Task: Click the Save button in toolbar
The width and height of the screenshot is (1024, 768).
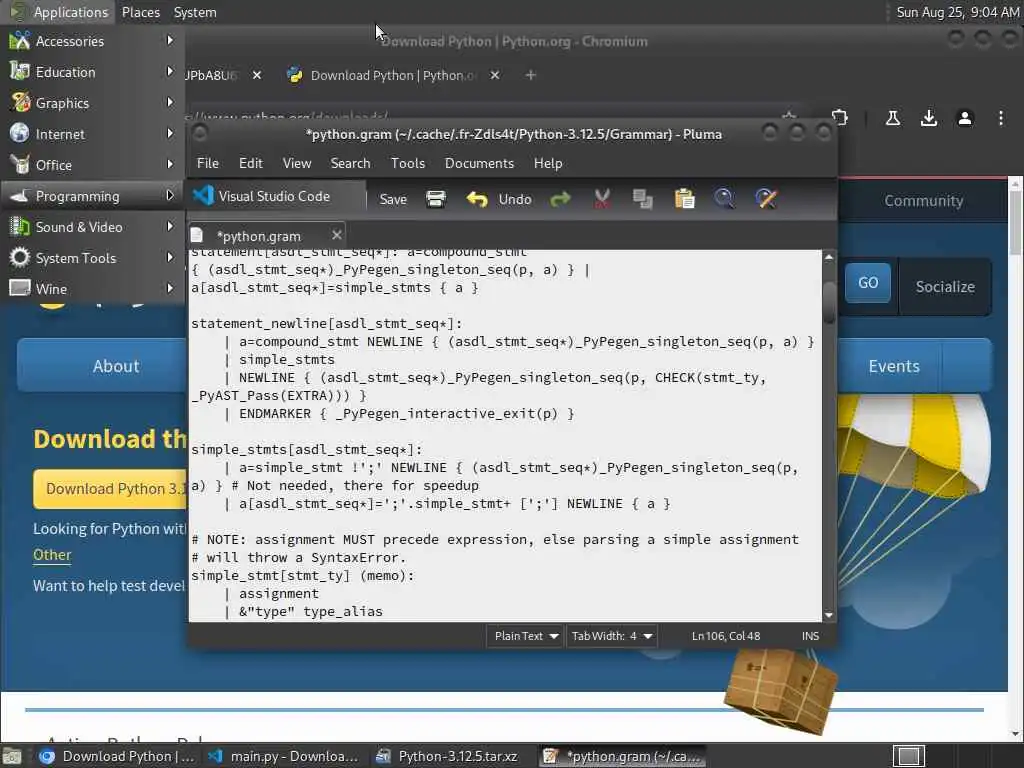Action: (x=393, y=199)
